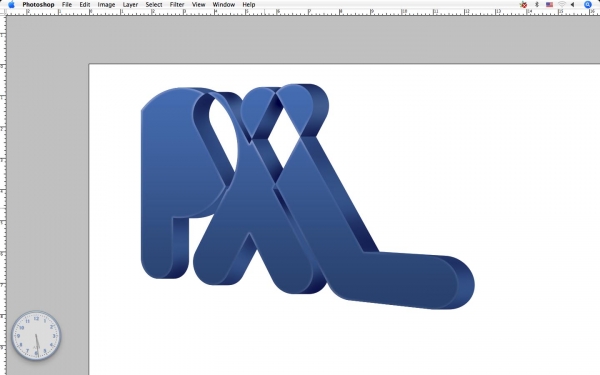Screen dimensions: 600x375
Task: Click the blue 3D letter artwork on canvas
Action: click(308, 196)
